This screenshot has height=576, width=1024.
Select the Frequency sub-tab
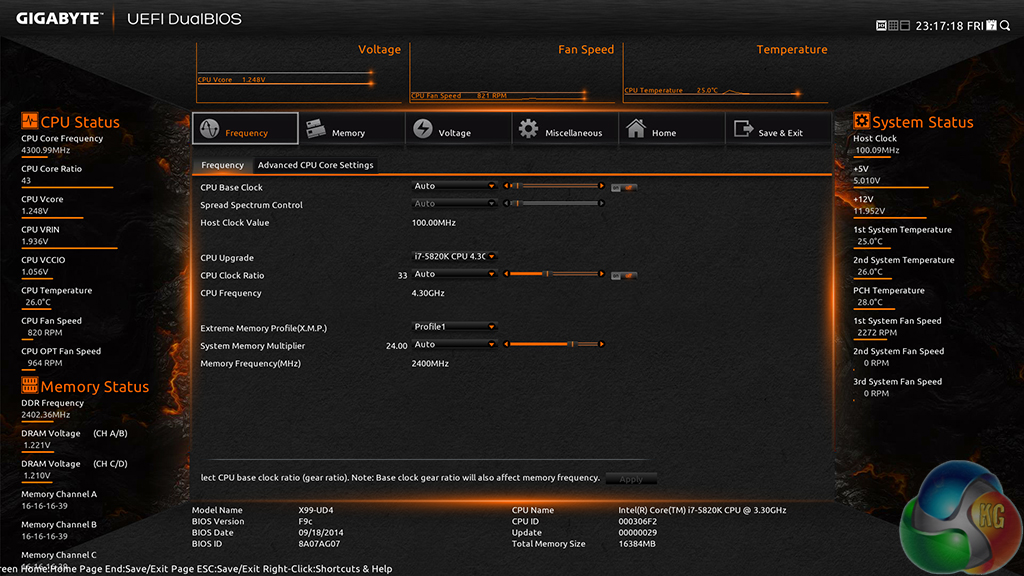point(222,165)
